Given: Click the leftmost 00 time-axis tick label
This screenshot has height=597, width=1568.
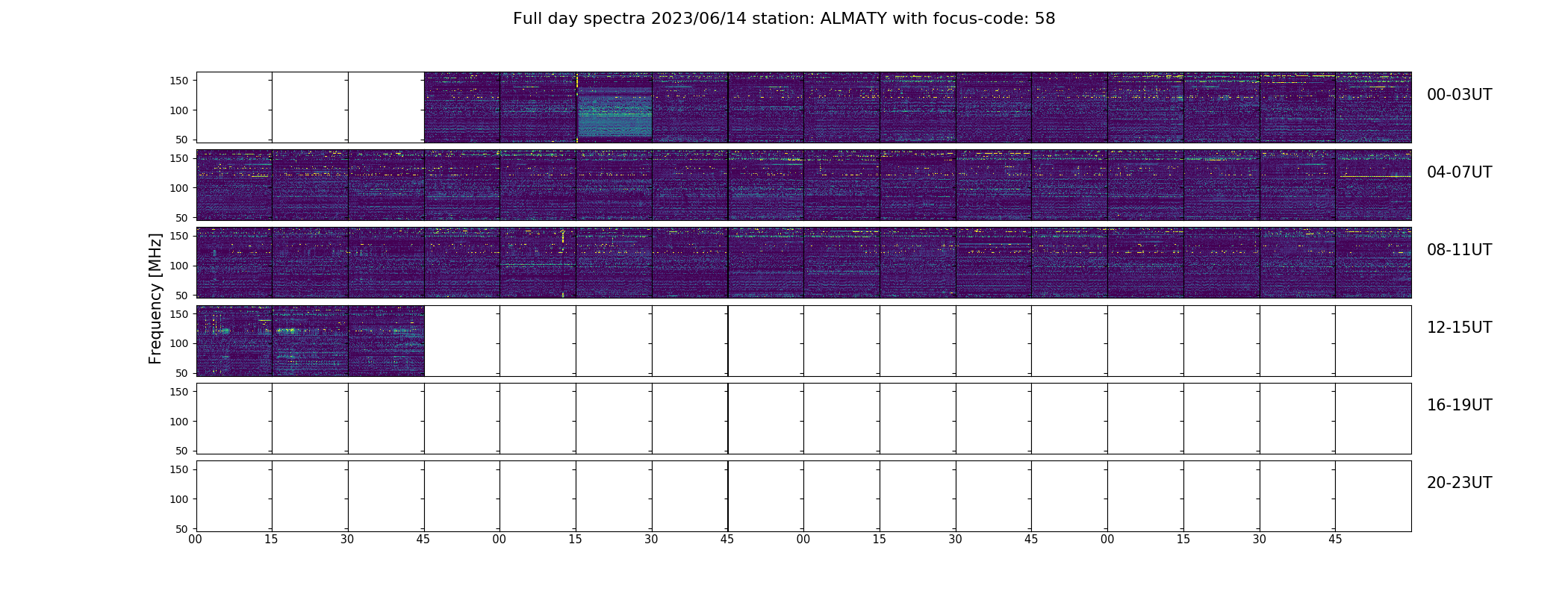Looking at the screenshot, I should [x=196, y=540].
